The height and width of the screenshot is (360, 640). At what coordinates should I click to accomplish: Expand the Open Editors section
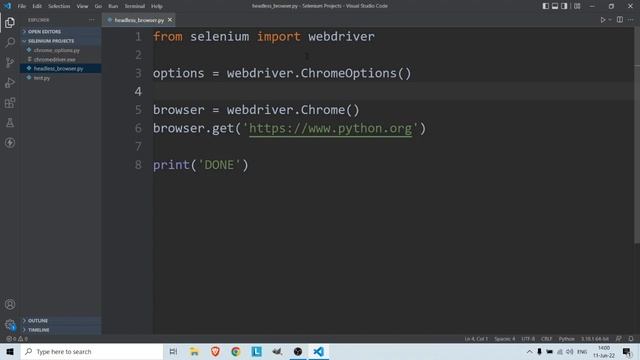pyautogui.click(x=60, y=31)
